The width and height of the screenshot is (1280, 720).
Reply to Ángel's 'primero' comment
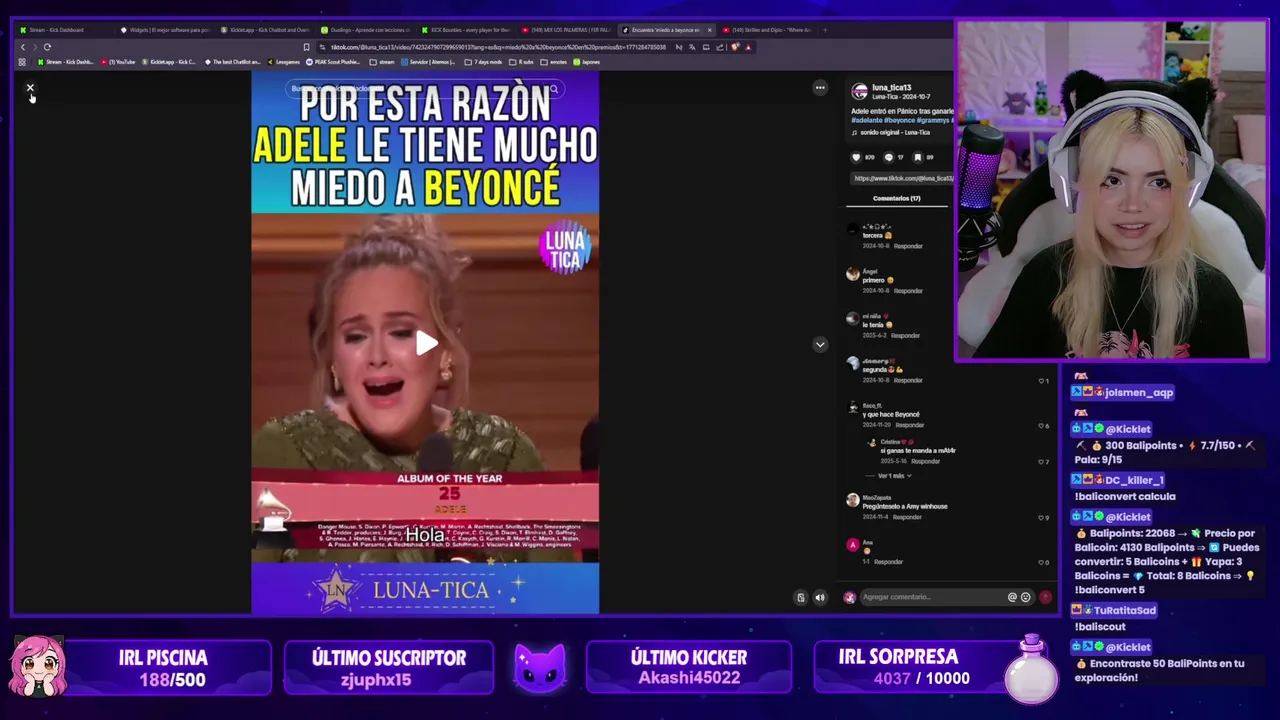[x=908, y=291]
